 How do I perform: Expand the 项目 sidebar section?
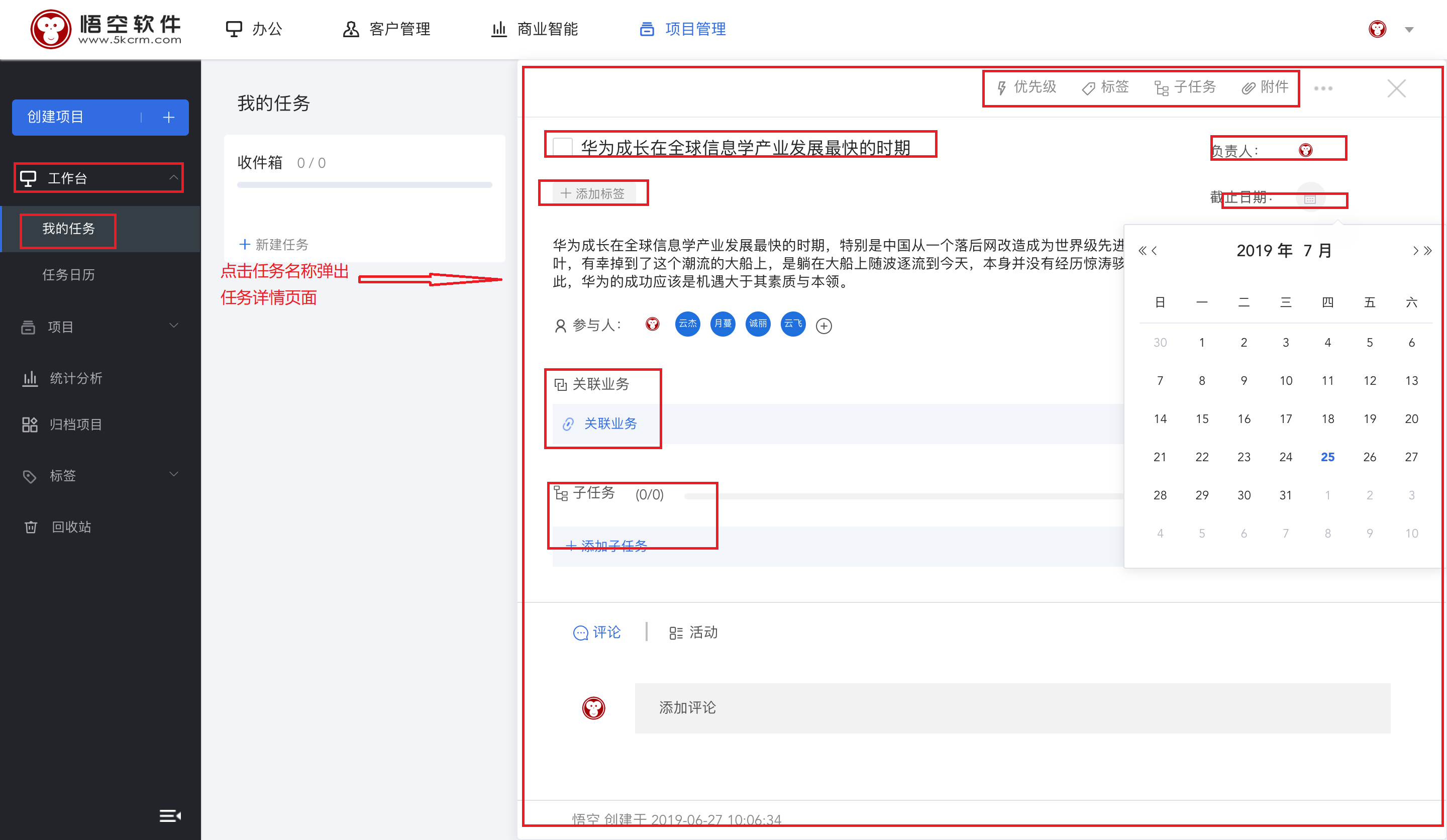pyautogui.click(x=100, y=327)
